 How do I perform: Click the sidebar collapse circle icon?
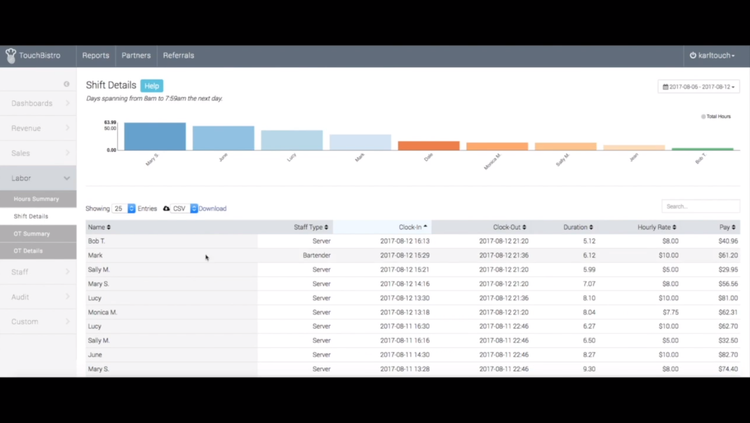pos(66,84)
